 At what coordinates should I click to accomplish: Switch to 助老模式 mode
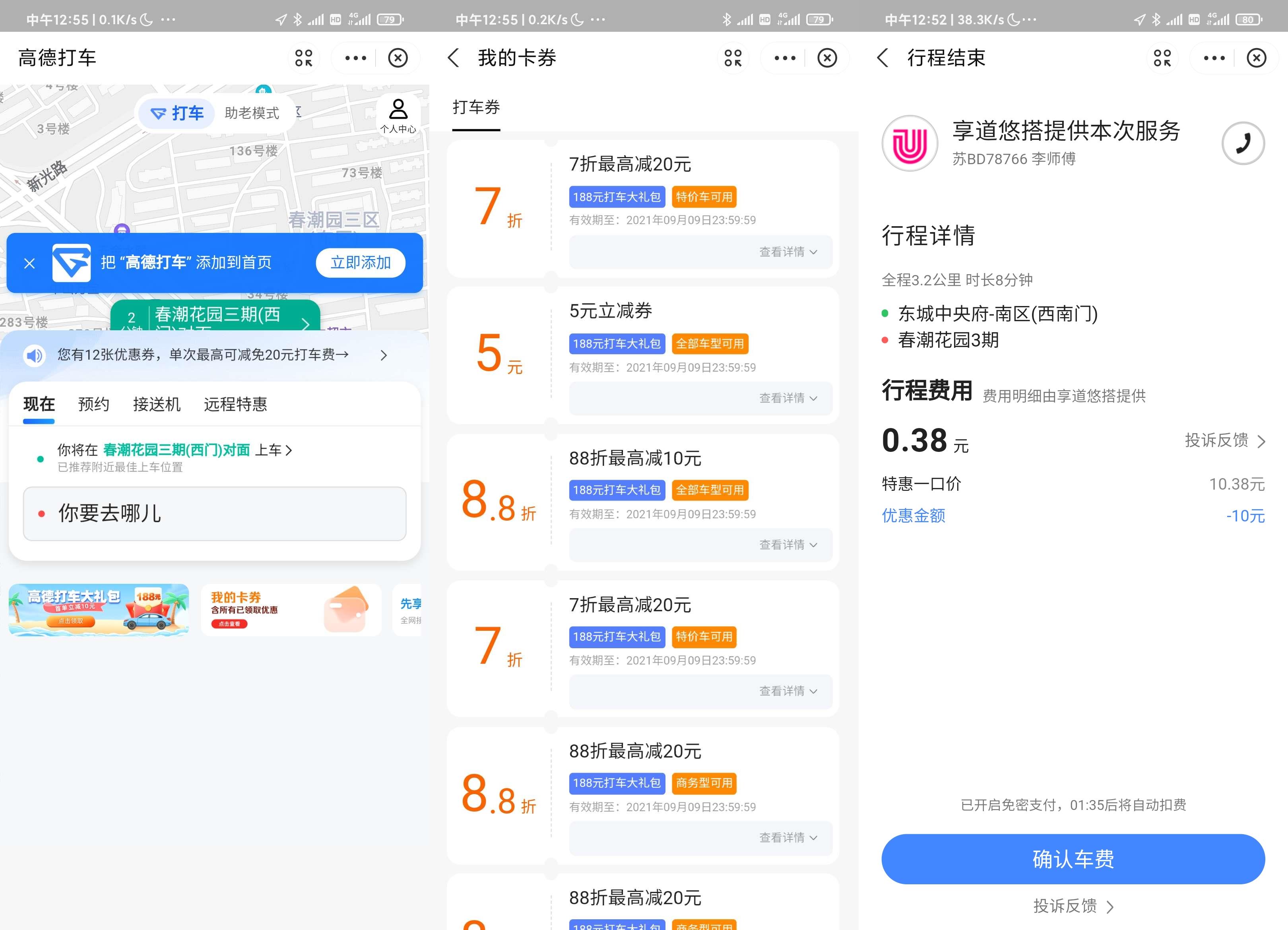(252, 113)
